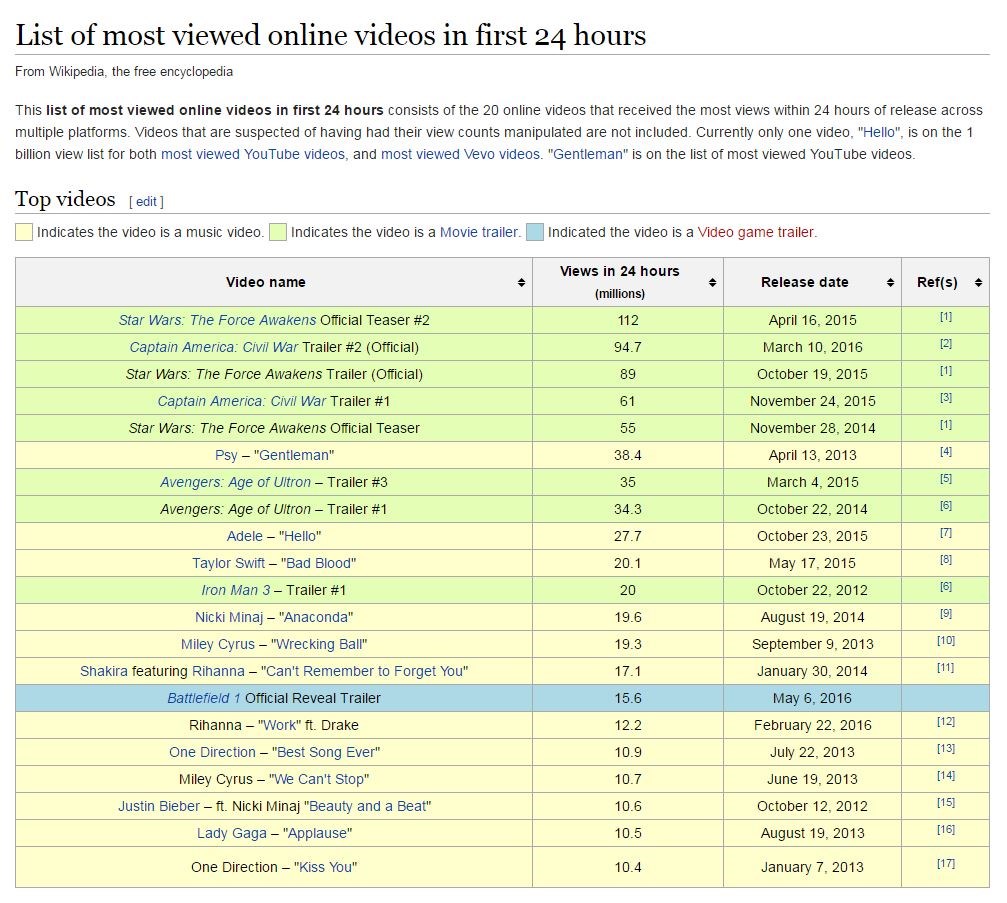Open the red Video game trailer link
Viewport: 1007px width, 903px height.
point(756,232)
